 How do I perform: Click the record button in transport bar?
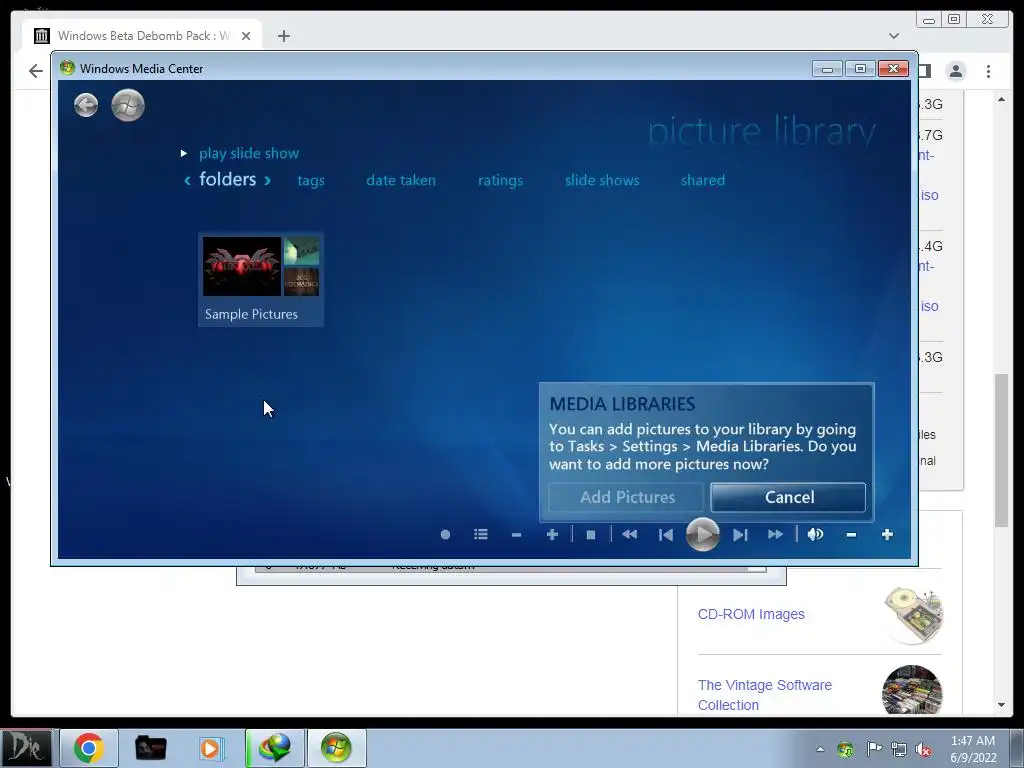(445, 535)
